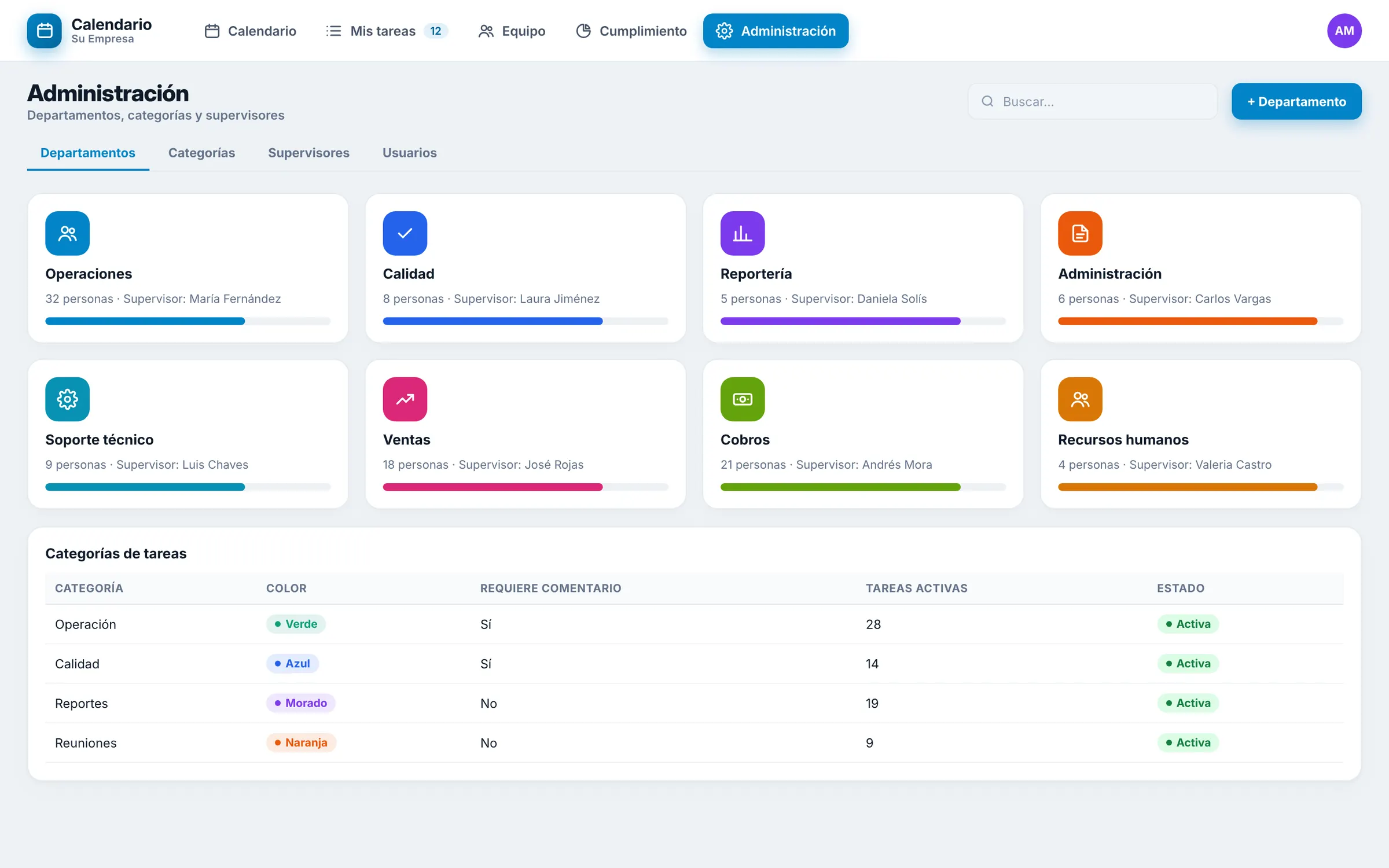Image resolution: width=1389 pixels, height=868 pixels.
Task: Click the value 28 in Operación row
Action: tap(873, 624)
